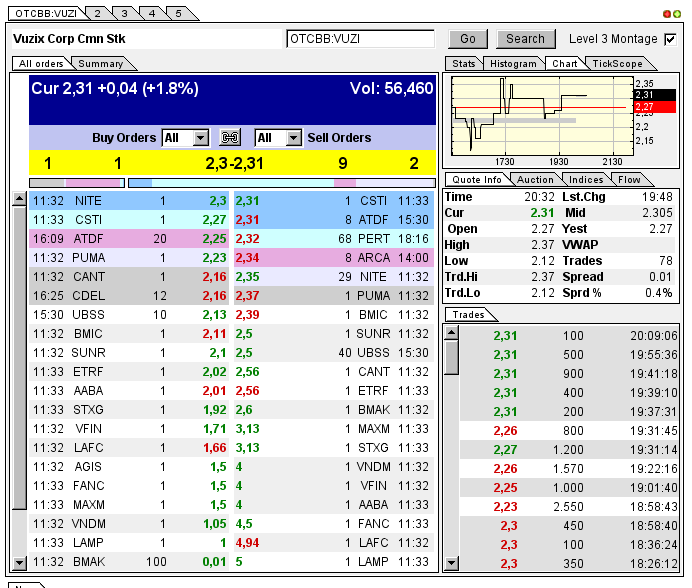Click the order book scroll down arrow
This screenshot has width=692, height=588.
[18, 563]
